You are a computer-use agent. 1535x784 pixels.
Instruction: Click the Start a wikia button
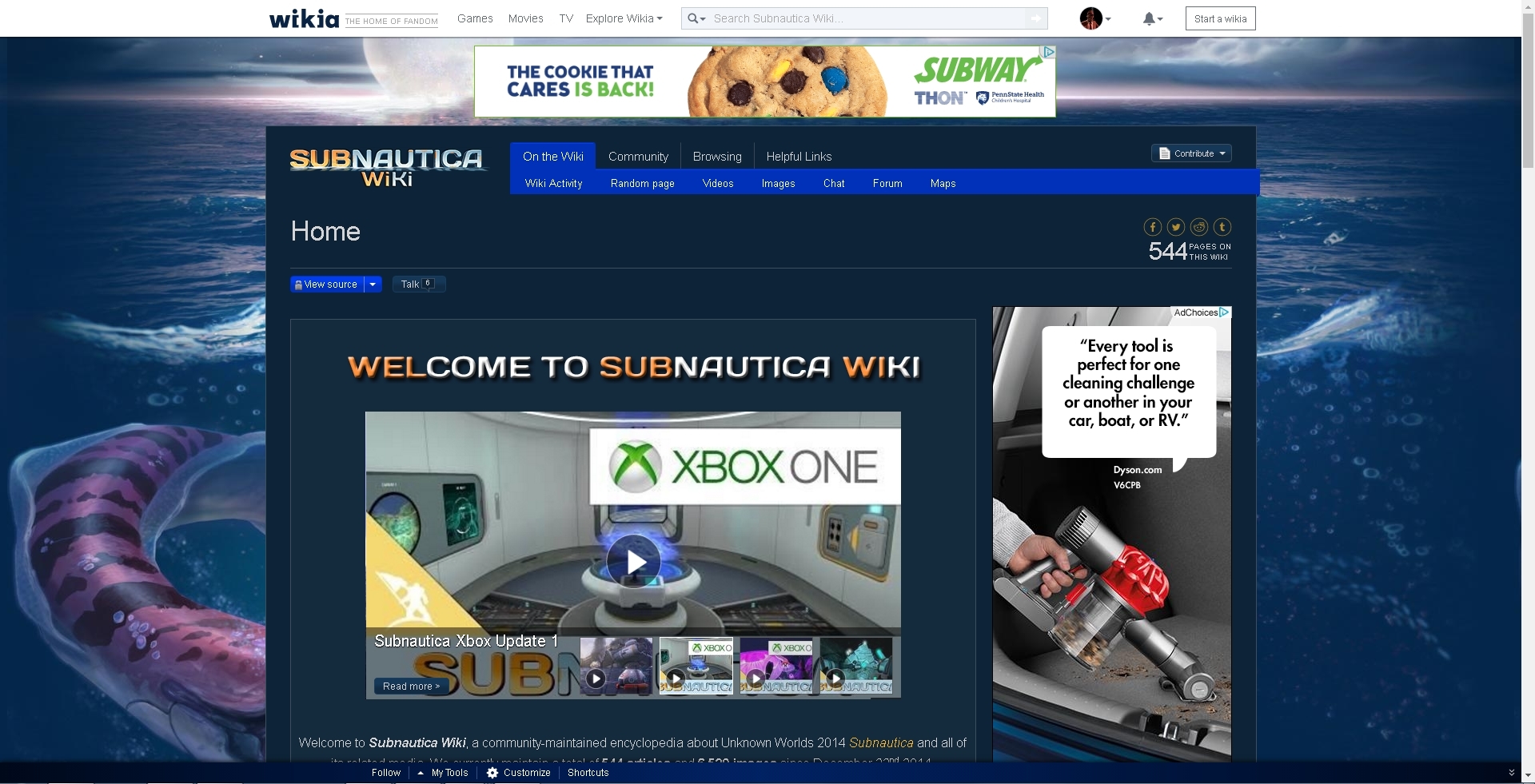pos(1220,18)
